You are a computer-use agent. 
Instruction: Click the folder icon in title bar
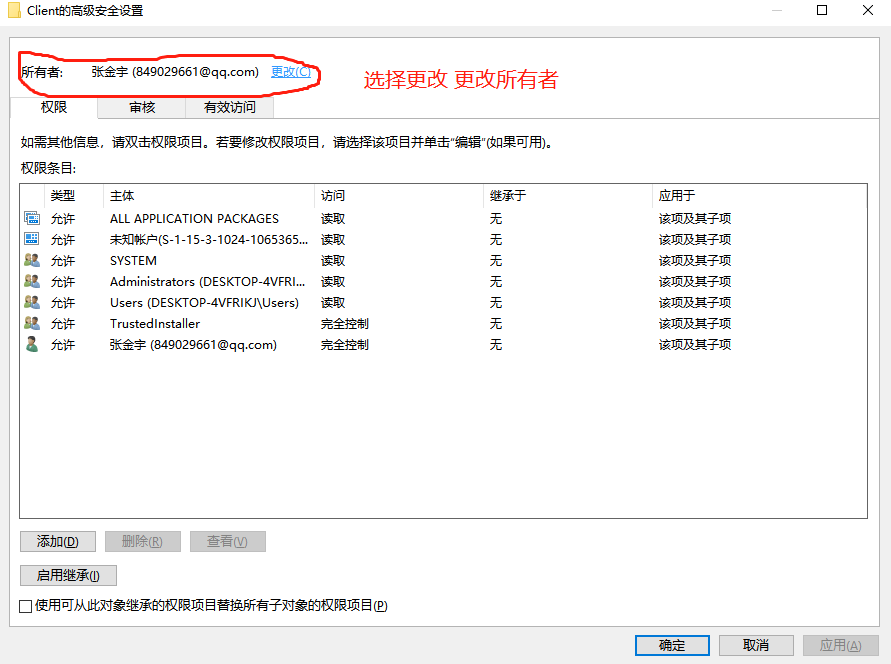[14, 10]
